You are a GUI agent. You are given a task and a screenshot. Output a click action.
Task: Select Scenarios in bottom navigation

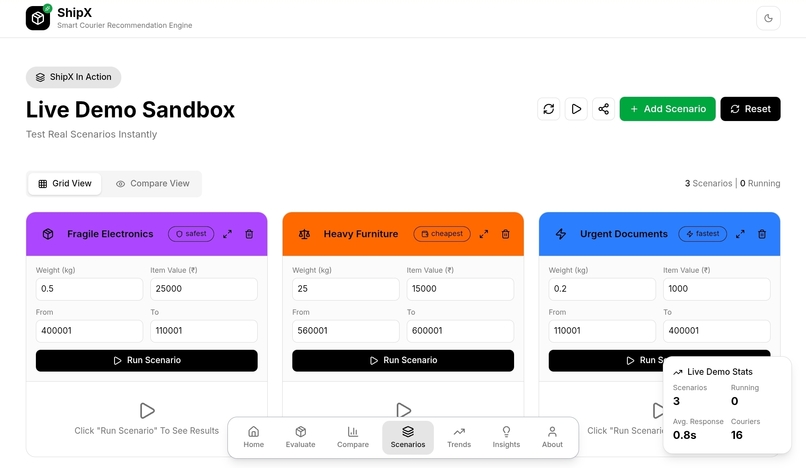[408, 438]
